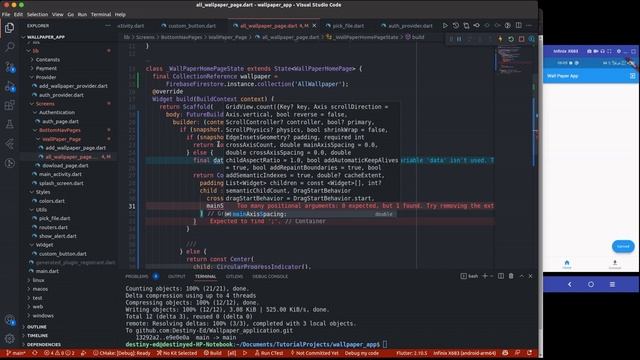This screenshot has height=360, width=640.
Task: Tap the phone back navigation button
Action: point(570,284)
